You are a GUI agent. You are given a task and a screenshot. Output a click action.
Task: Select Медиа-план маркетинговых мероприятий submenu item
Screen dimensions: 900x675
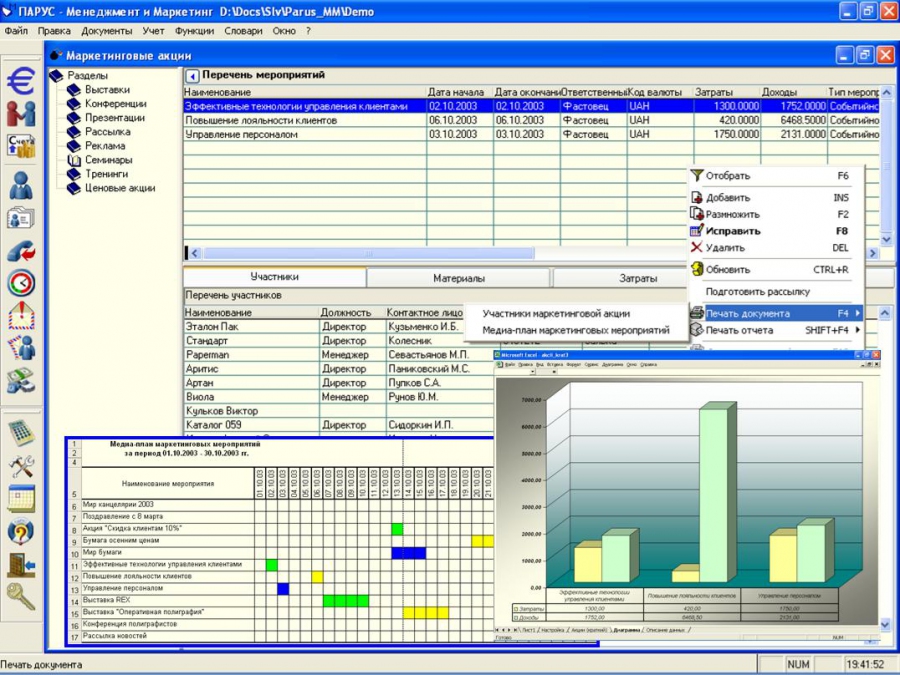[x=576, y=330]
